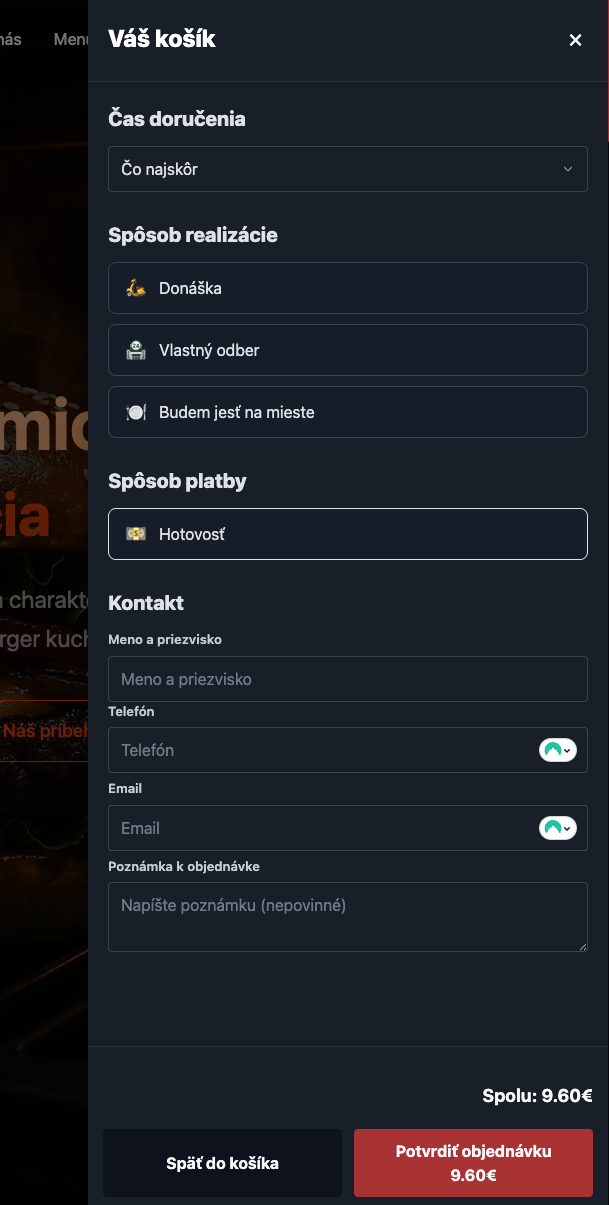609x1205 pixels.
Task: Select Donáška as fulfilment method
Action: (x=347, y=288)
